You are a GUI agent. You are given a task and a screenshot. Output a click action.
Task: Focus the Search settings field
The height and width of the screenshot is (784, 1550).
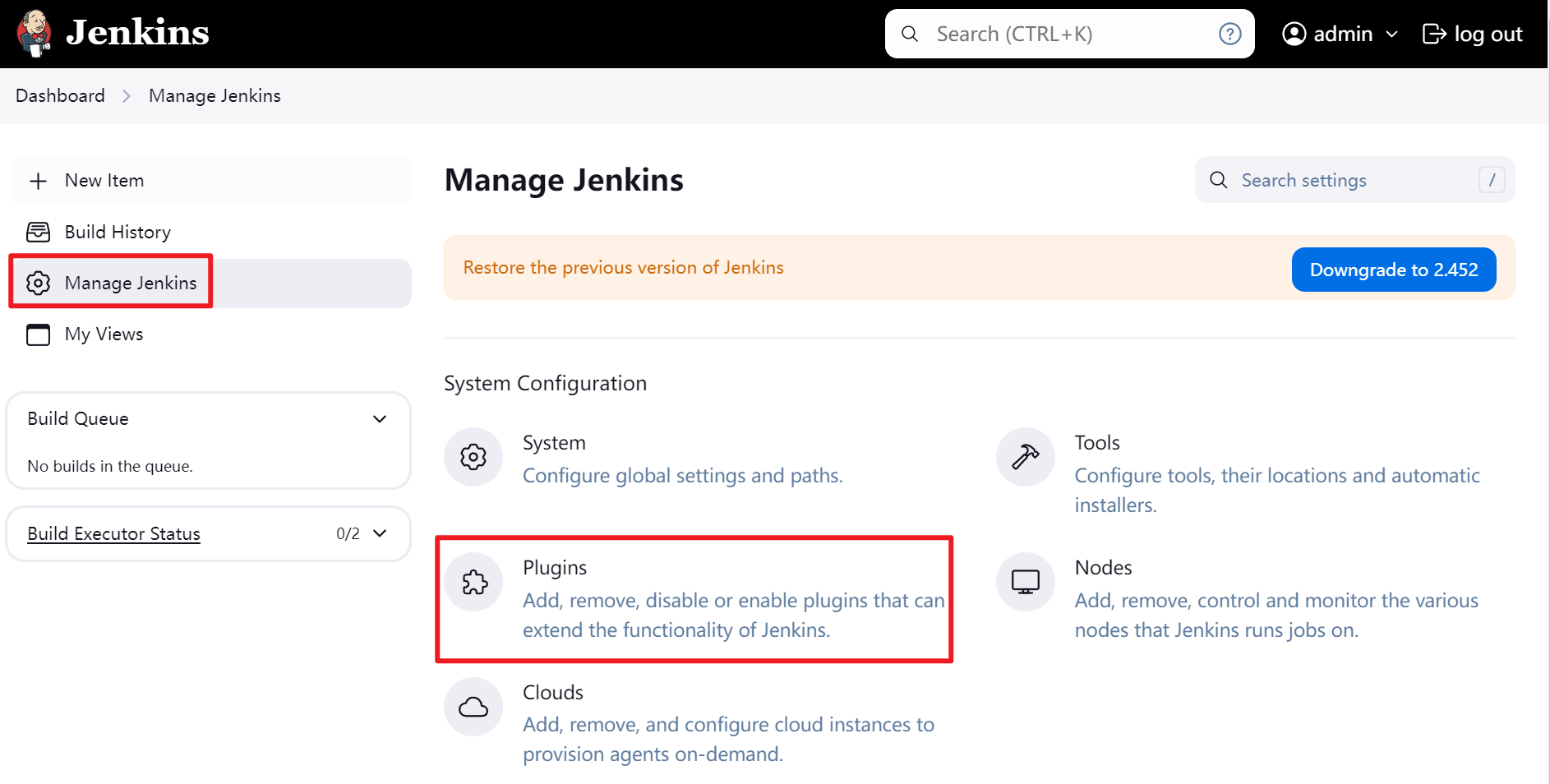[x=1354, y=180]
